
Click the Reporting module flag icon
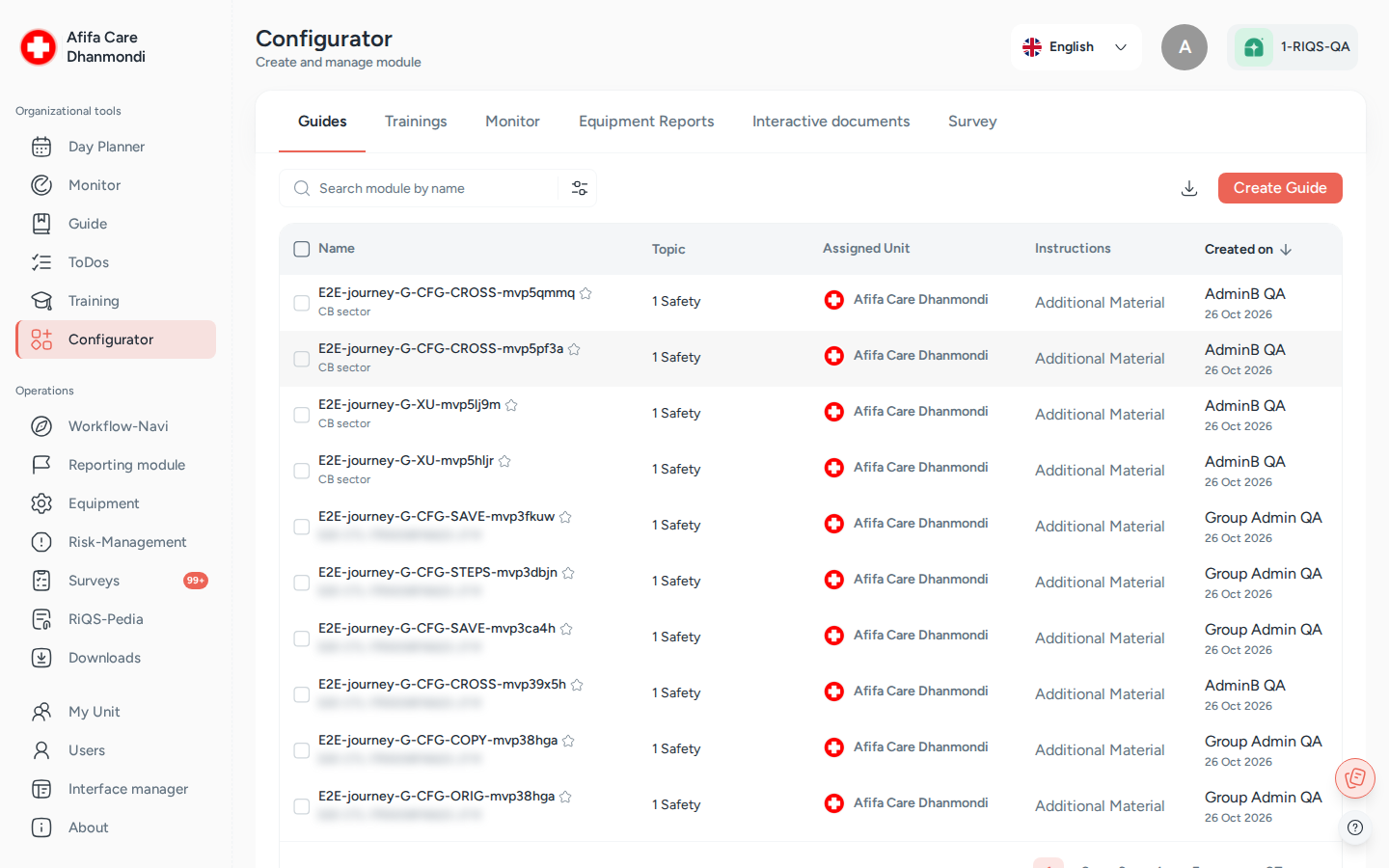click(x=41, y=465)
